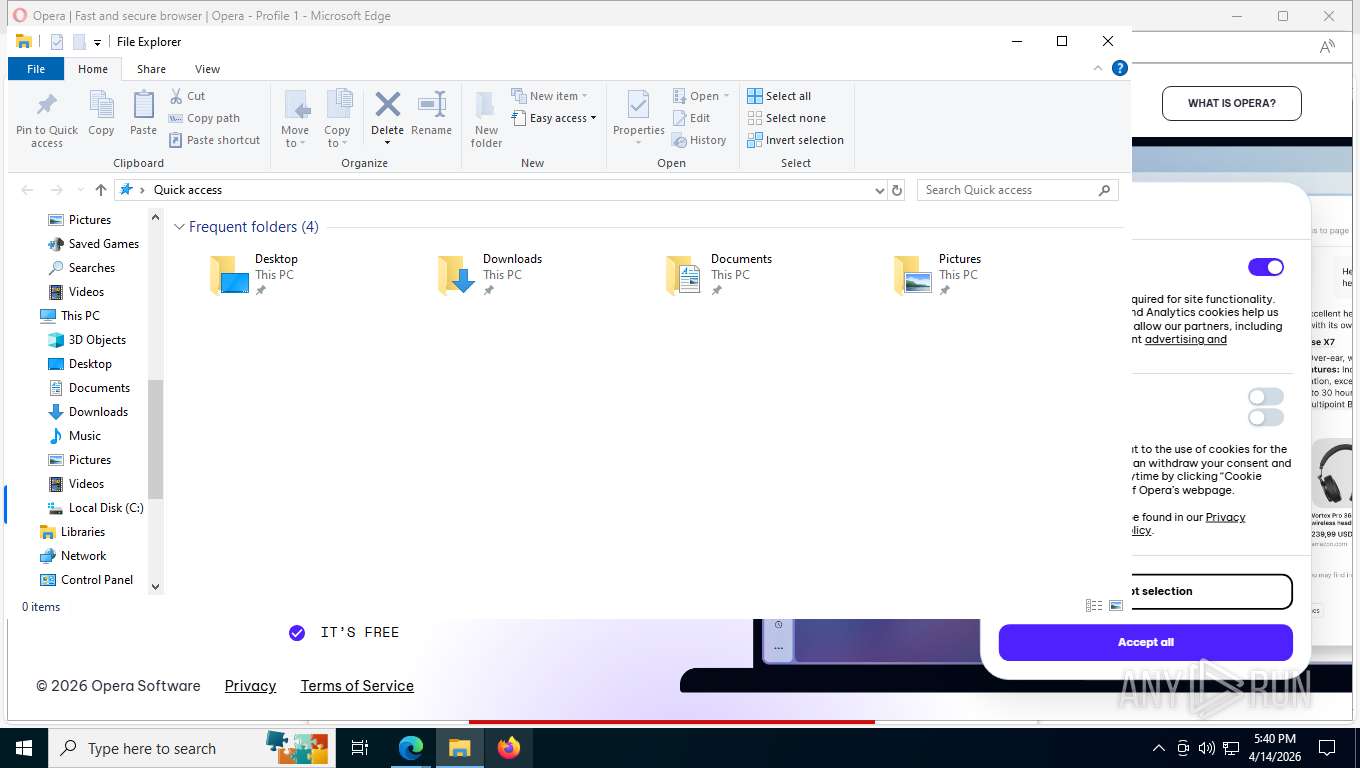The width and height of the screenshot is (1360, 768).
Task: Open address bar history dropdown
Action: pyautogui.click(x=879, y=190)
